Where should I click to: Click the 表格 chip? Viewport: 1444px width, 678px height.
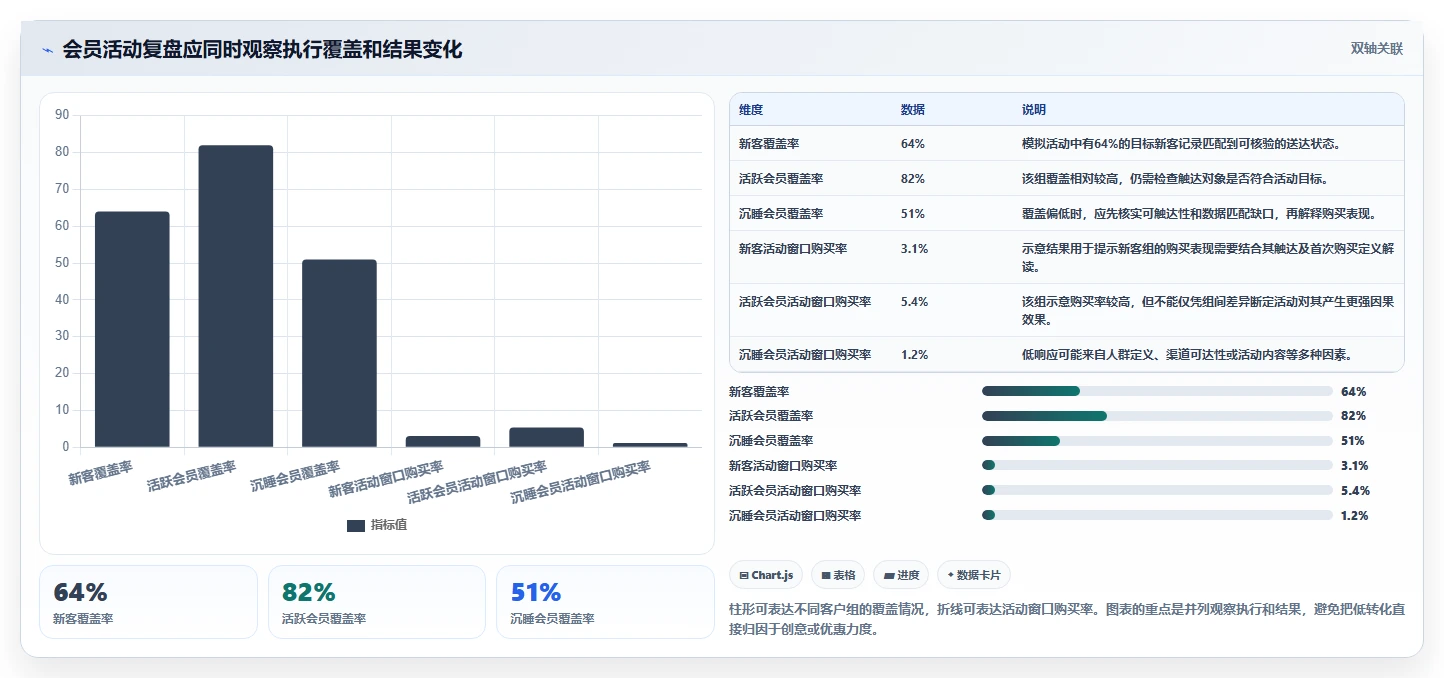(x=838, y=575)
